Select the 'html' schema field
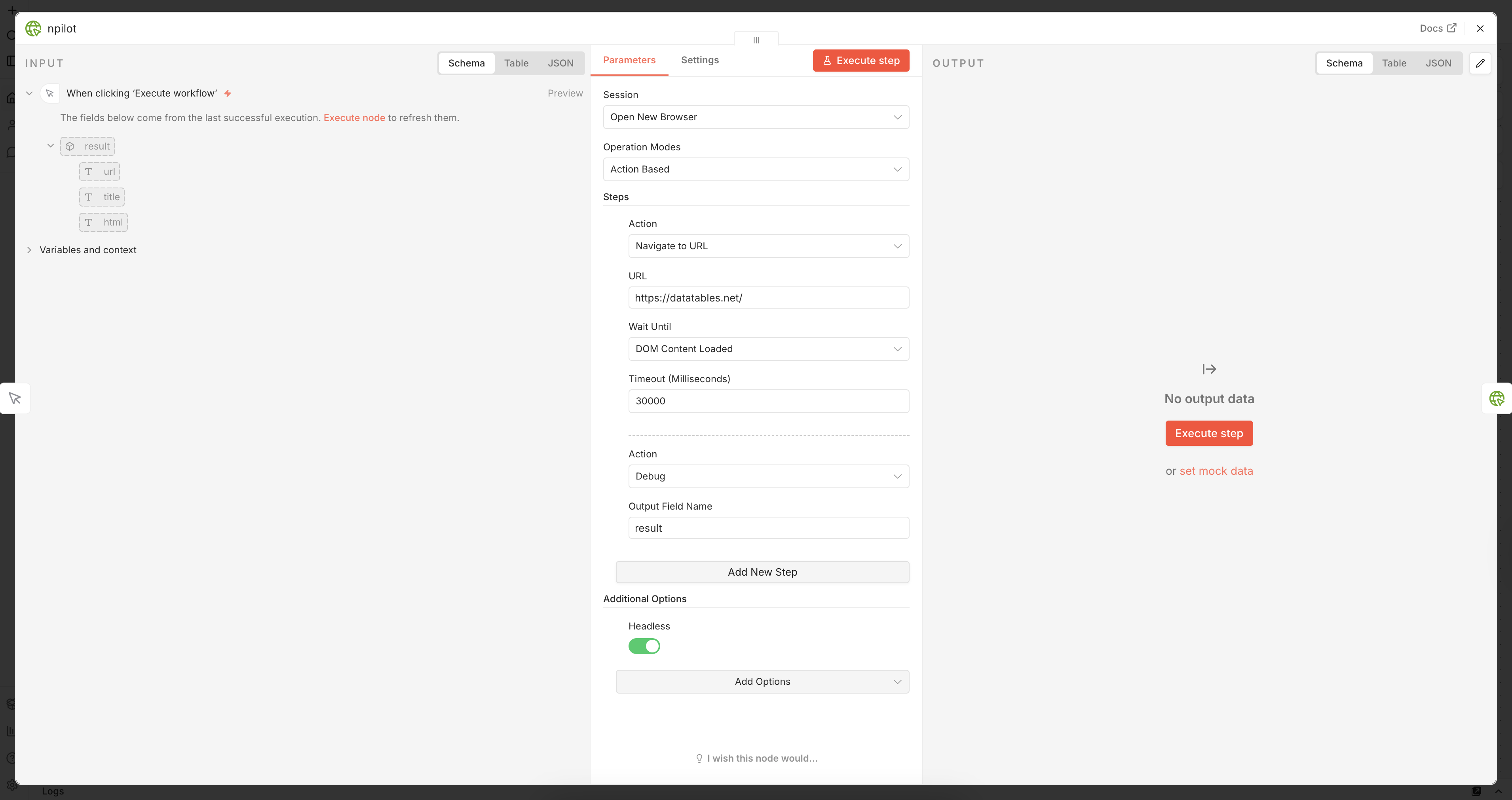Image resolution: width=1512 pixels, height=800 pixels. click(x=103, y=222)
